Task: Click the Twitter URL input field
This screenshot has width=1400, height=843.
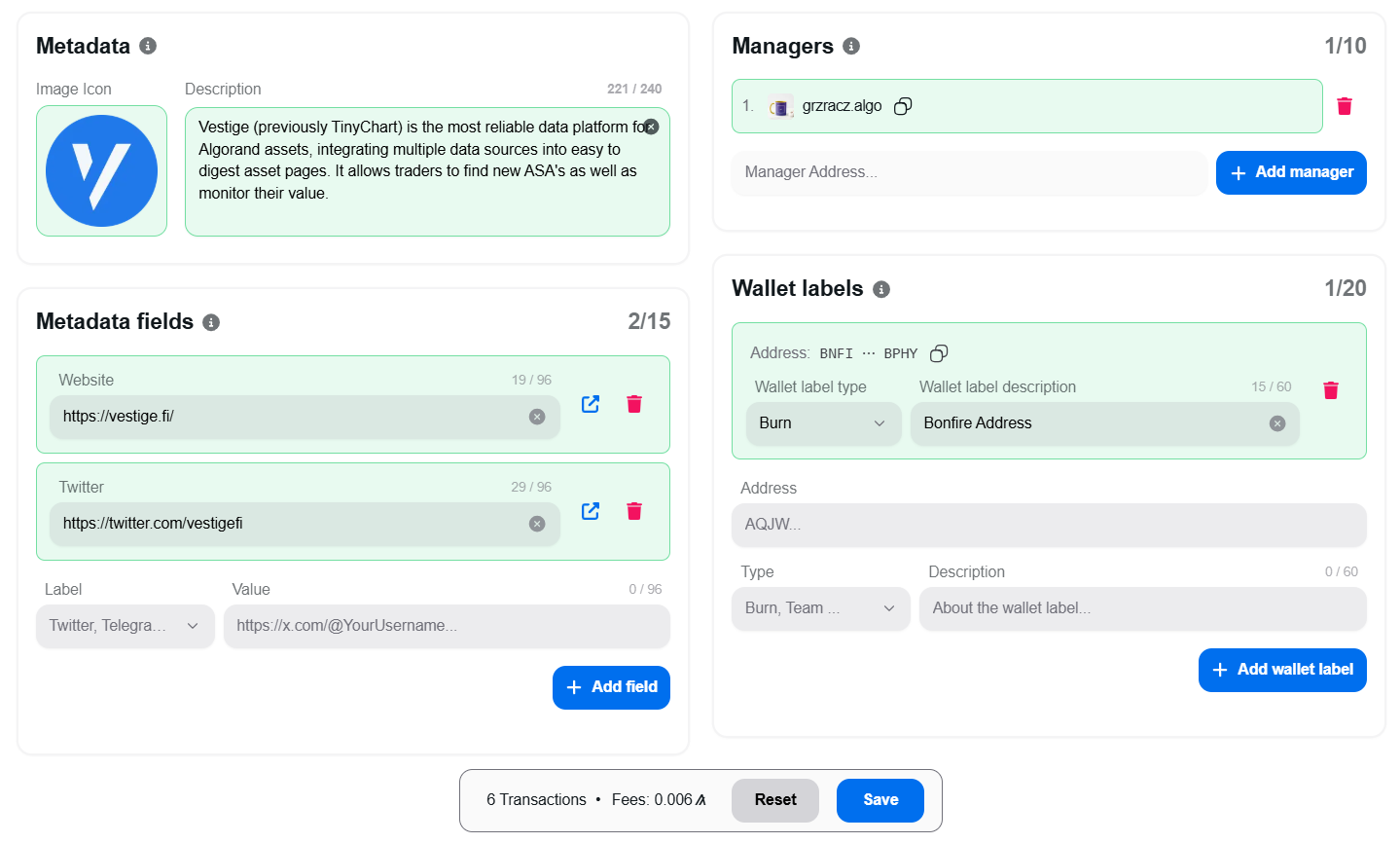Action: pyautogui.click(x=305, y=524)
